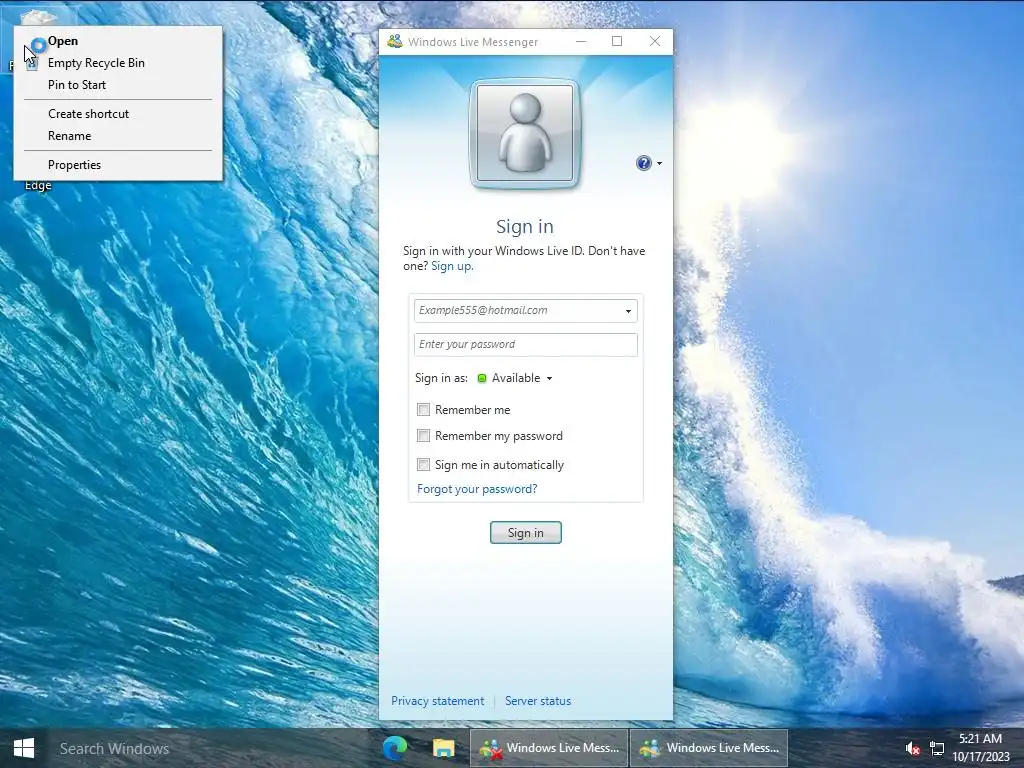Click the network tray icon
Viewport: 1024px width, 768px height.
click(937, 749)
